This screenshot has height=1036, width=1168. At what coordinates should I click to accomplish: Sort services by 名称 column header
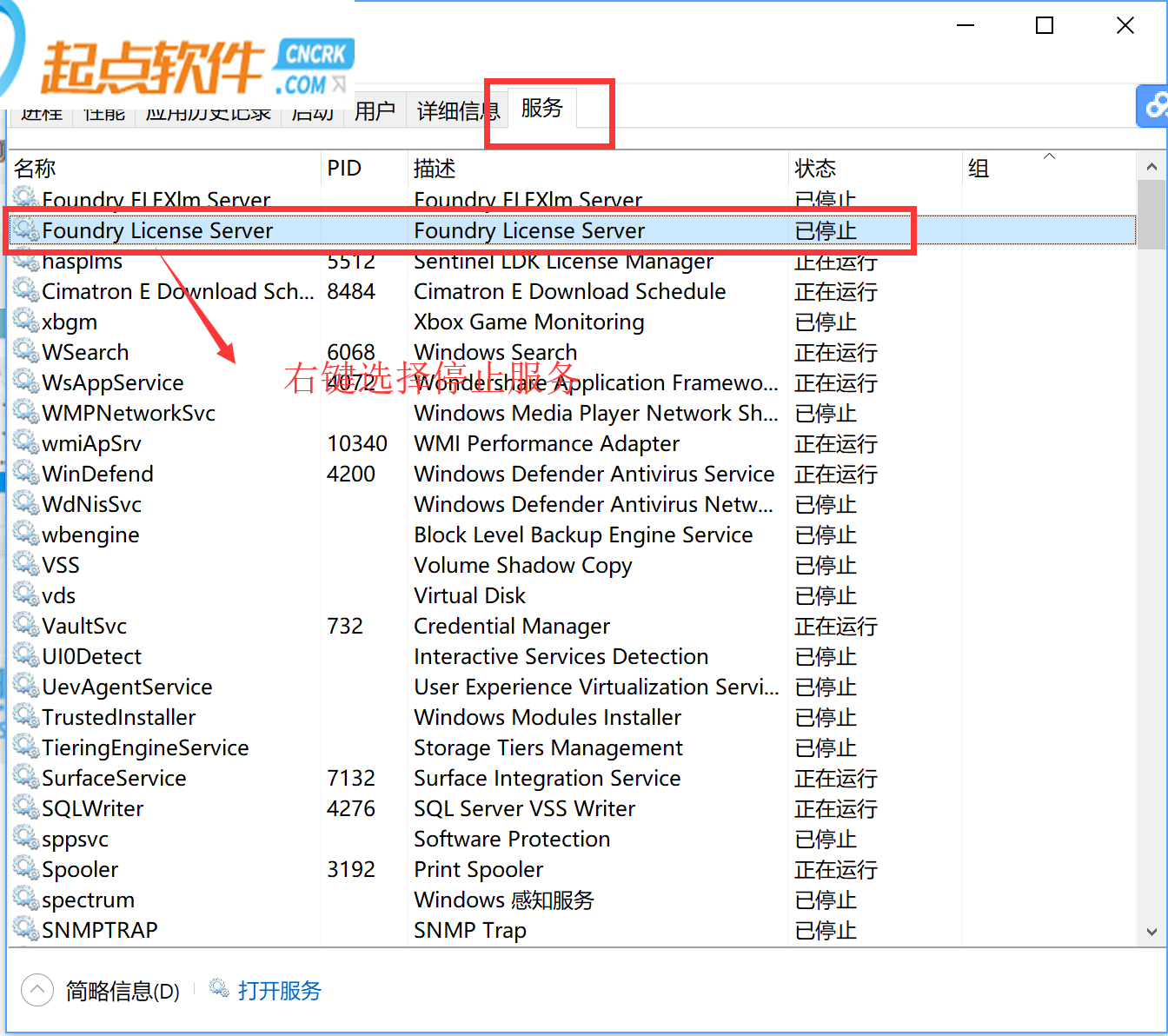click(35, 168)
